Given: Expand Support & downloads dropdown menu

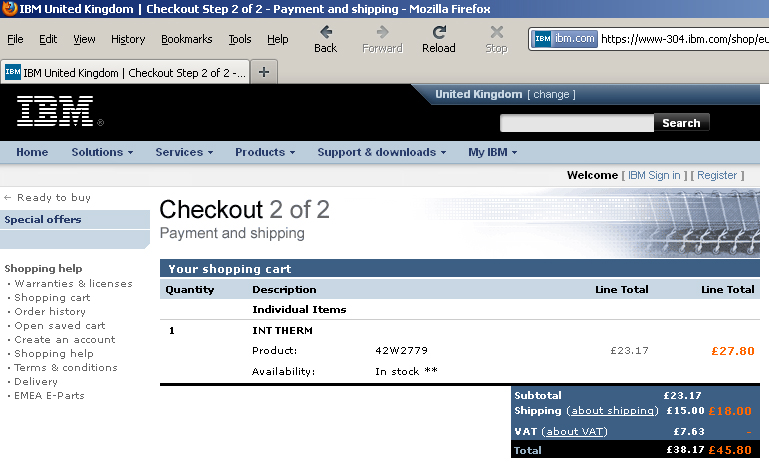Looking at the screenshot, I should click(x=382, y=152).
